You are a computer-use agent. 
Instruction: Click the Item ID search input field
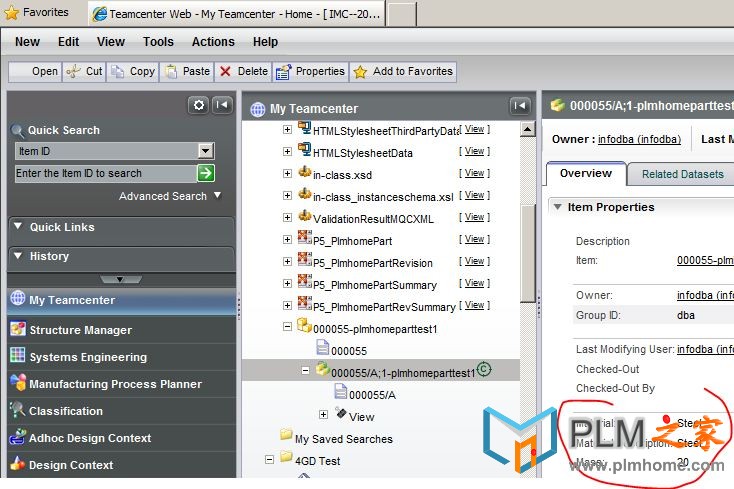pyautogui.click(x=106, y=173)
